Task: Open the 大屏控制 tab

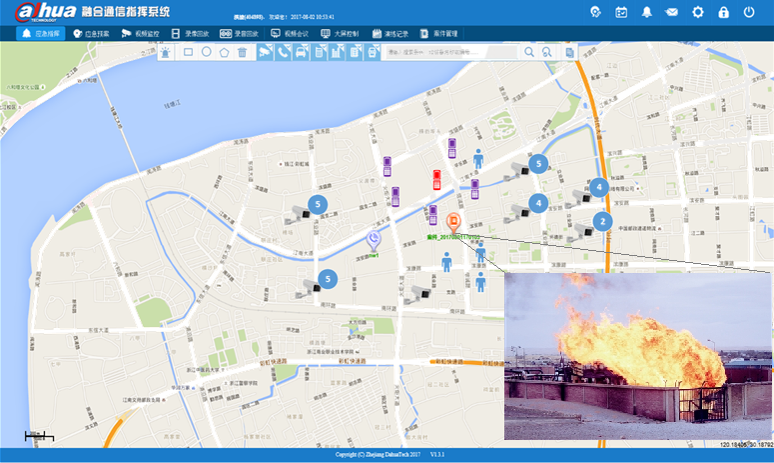Action: [339, 34]
